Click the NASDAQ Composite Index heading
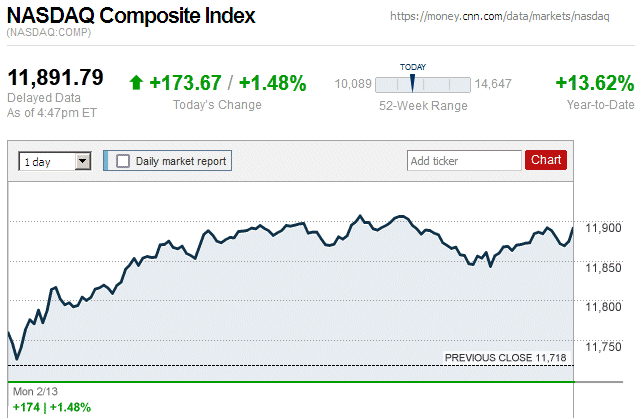This screenshot has height=420, width=640. click(131, 16)
